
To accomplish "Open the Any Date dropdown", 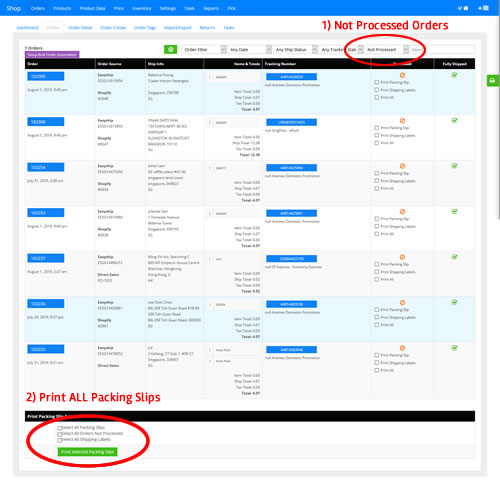I will coord(249,49).
